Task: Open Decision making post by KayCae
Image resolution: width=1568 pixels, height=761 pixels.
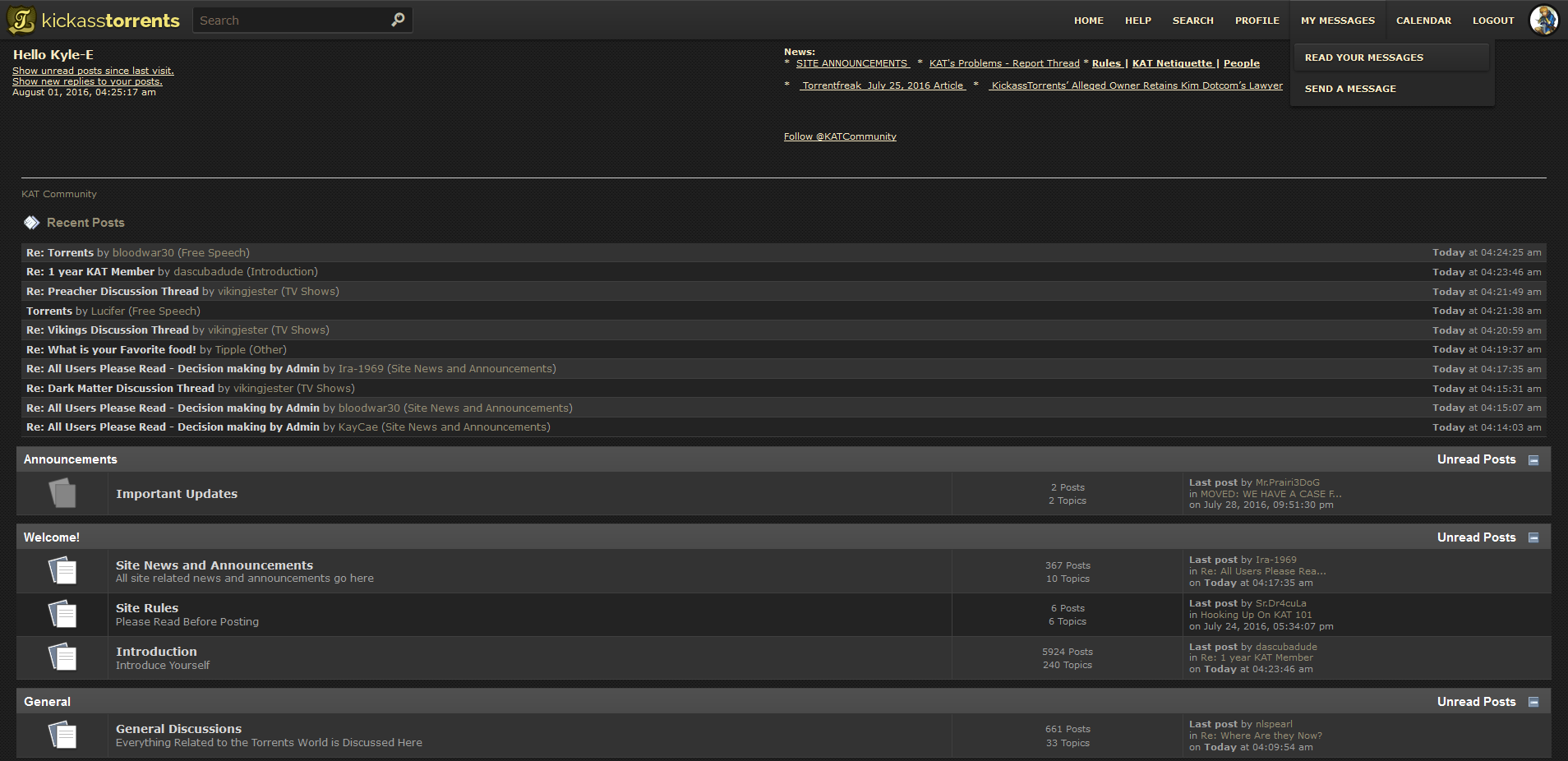Action: click(x=173, y=427)
